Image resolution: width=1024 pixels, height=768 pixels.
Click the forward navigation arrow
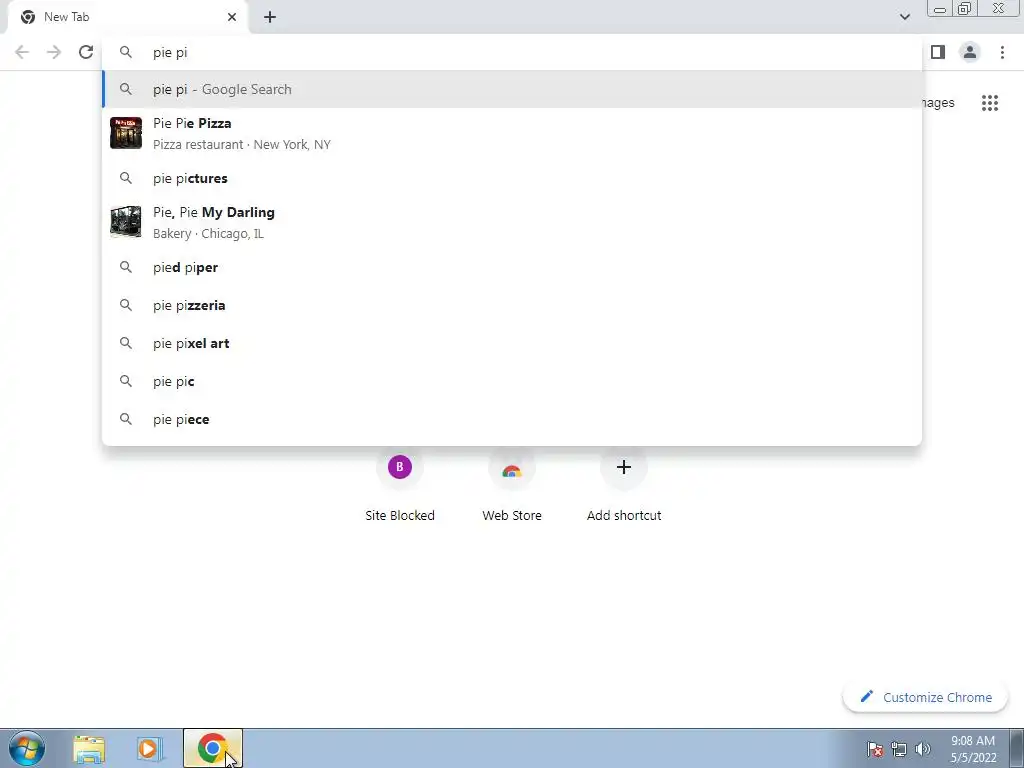point(54,52)
